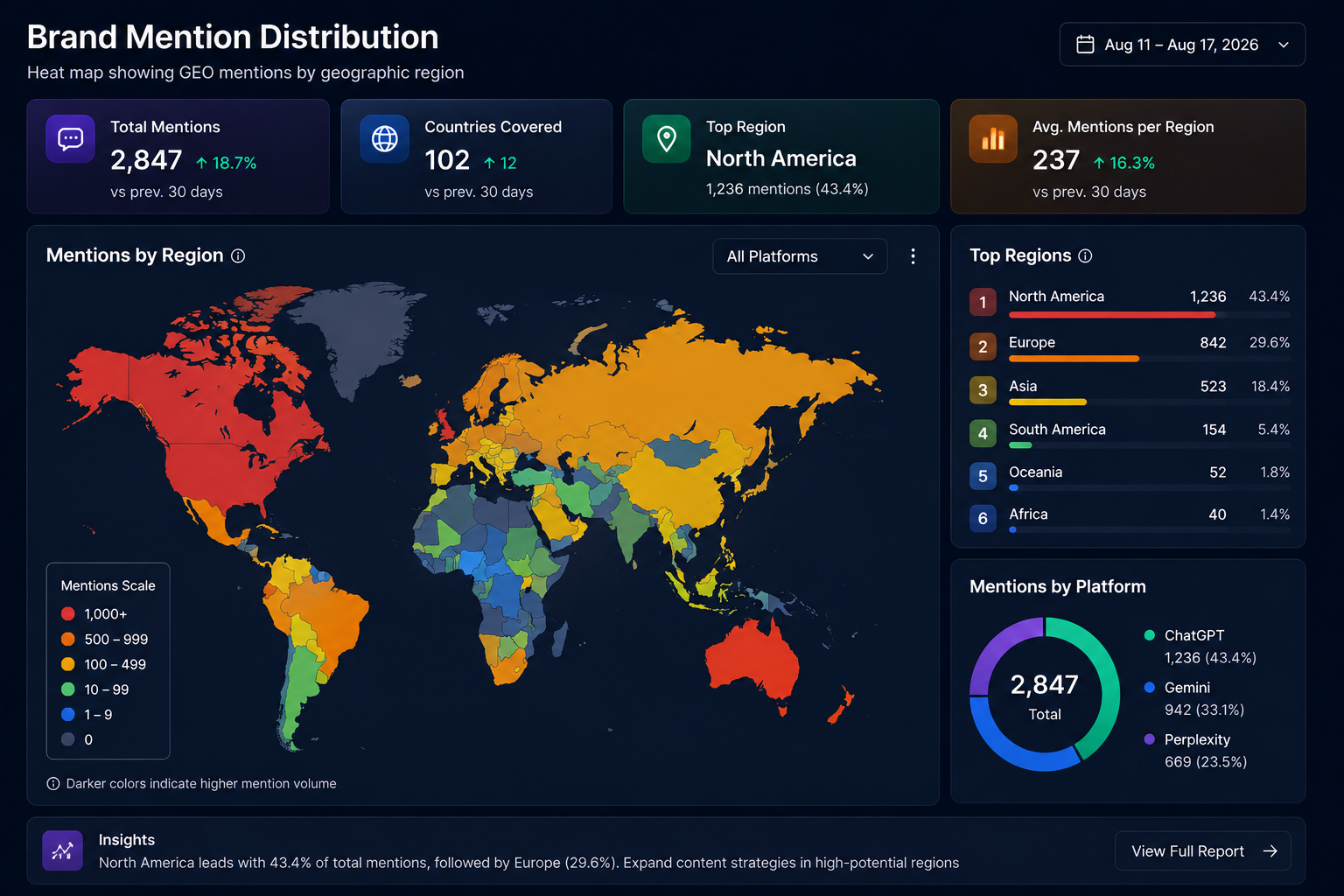This screenshot has width=1344, height=896.
Task: Click the '237' average mentions value
Action: click(1056, 161)
